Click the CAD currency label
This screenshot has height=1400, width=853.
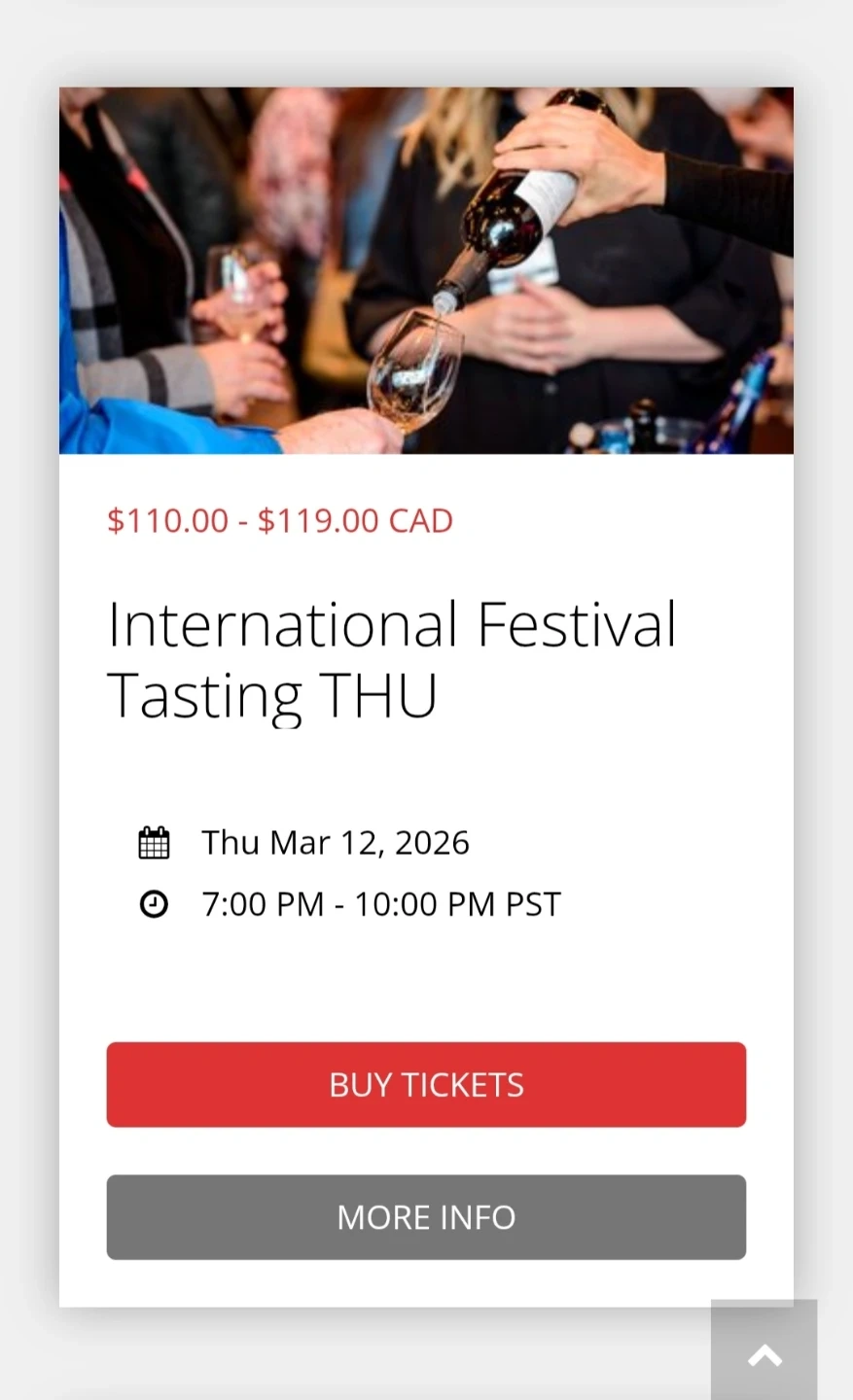pyautogui.click(x=421, y=521)
